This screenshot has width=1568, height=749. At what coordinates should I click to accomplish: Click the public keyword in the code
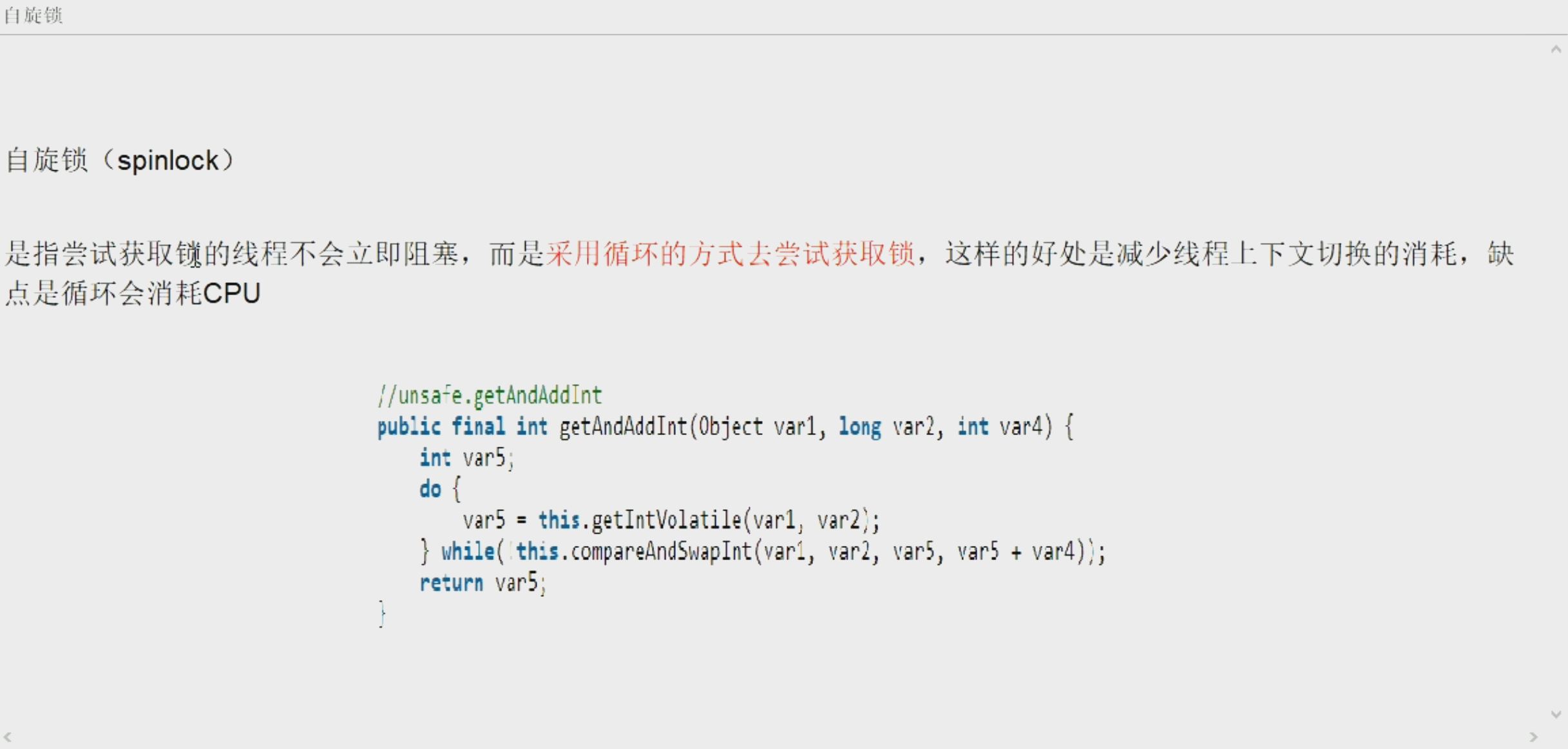pos(409,427)
